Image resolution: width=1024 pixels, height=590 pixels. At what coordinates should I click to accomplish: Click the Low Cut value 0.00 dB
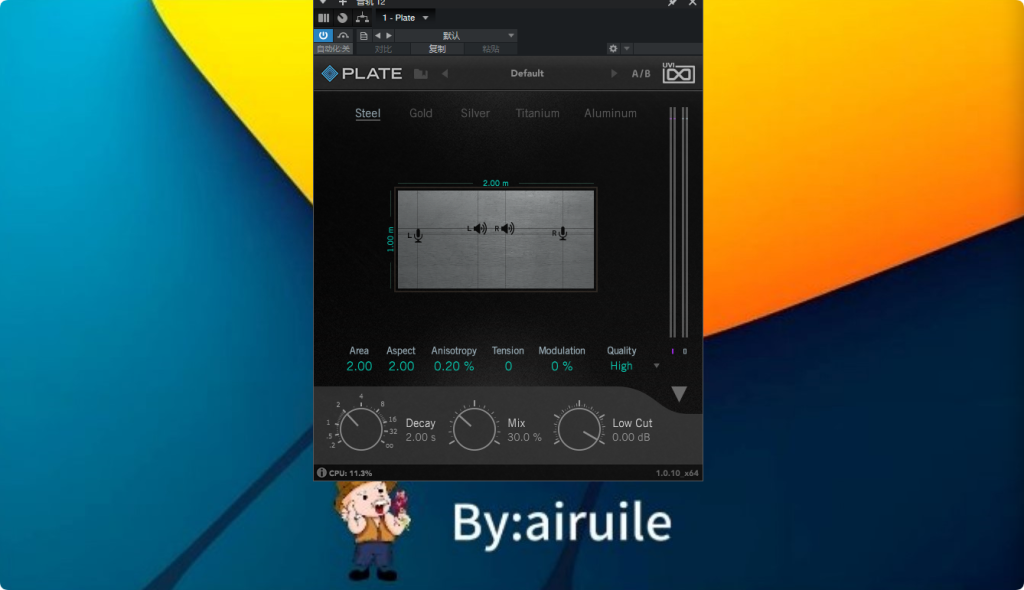point(631,437)
